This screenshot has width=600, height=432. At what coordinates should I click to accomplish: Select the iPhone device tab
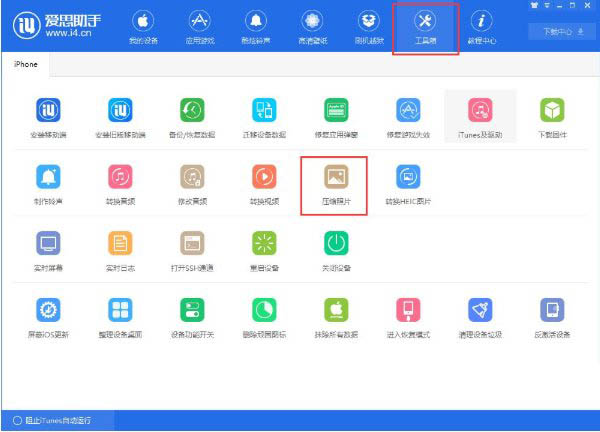pyautogui.click(x=26, y=64)
